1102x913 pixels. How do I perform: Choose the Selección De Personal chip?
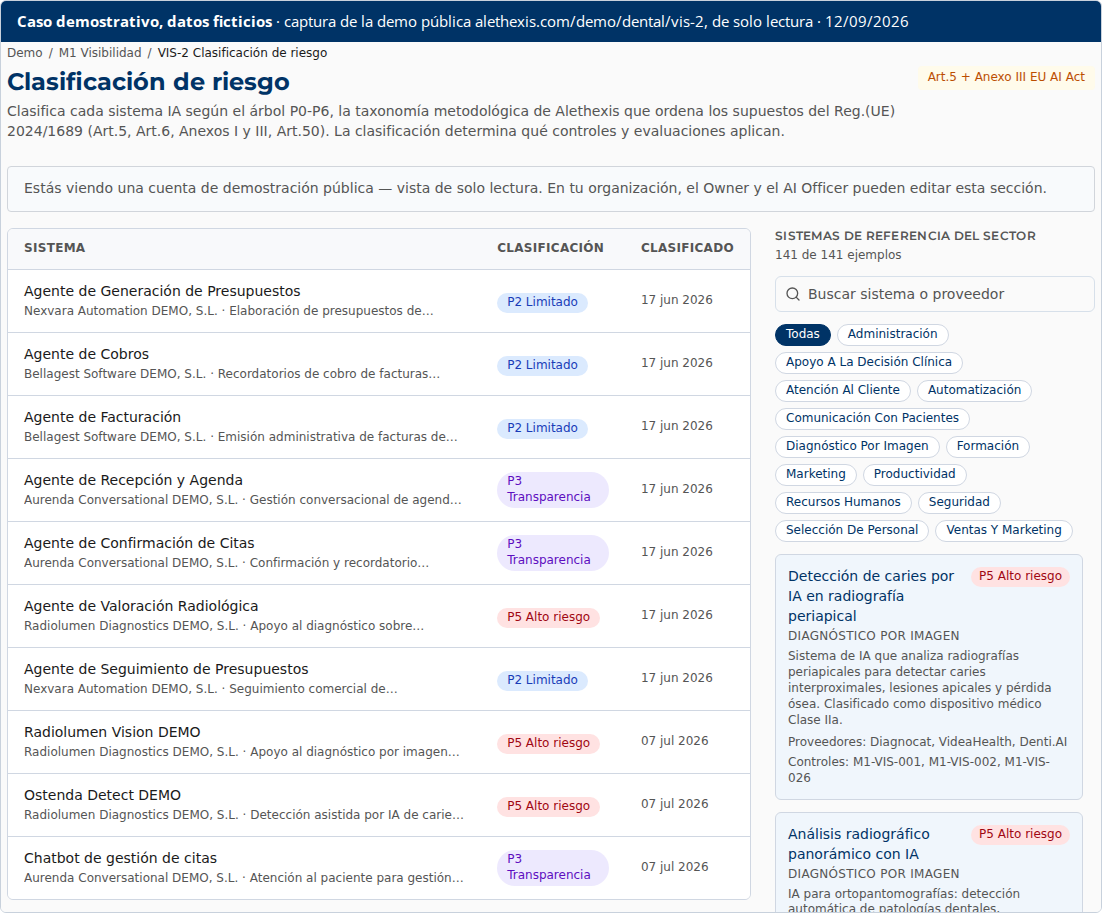(852, 531)
